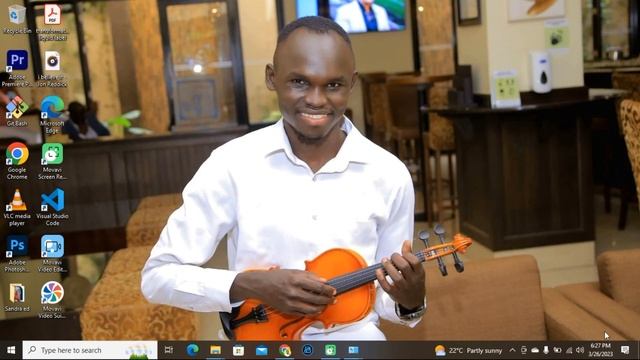Select the Google Chrome desktop shortcut
The height and width of the screenshot is (360, 640).
(x=17, y=161)
